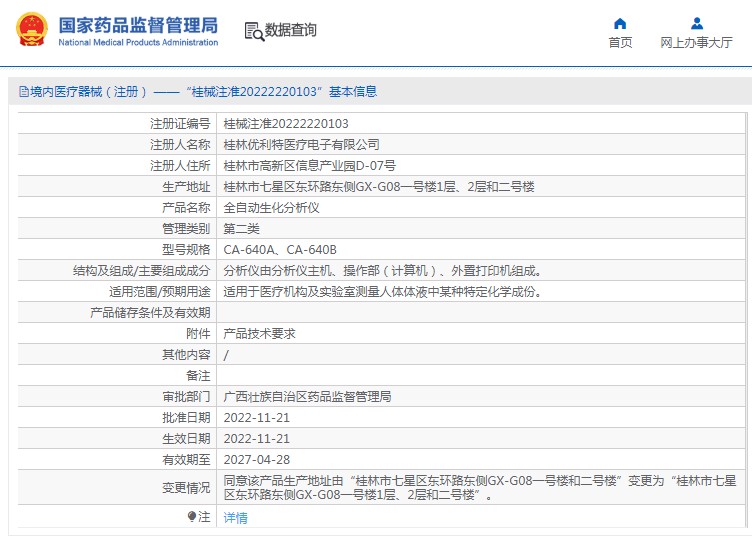This screenshot has width=752, height=538.
Task: Click the 首页 home icon
Action: tap(620, 23)
